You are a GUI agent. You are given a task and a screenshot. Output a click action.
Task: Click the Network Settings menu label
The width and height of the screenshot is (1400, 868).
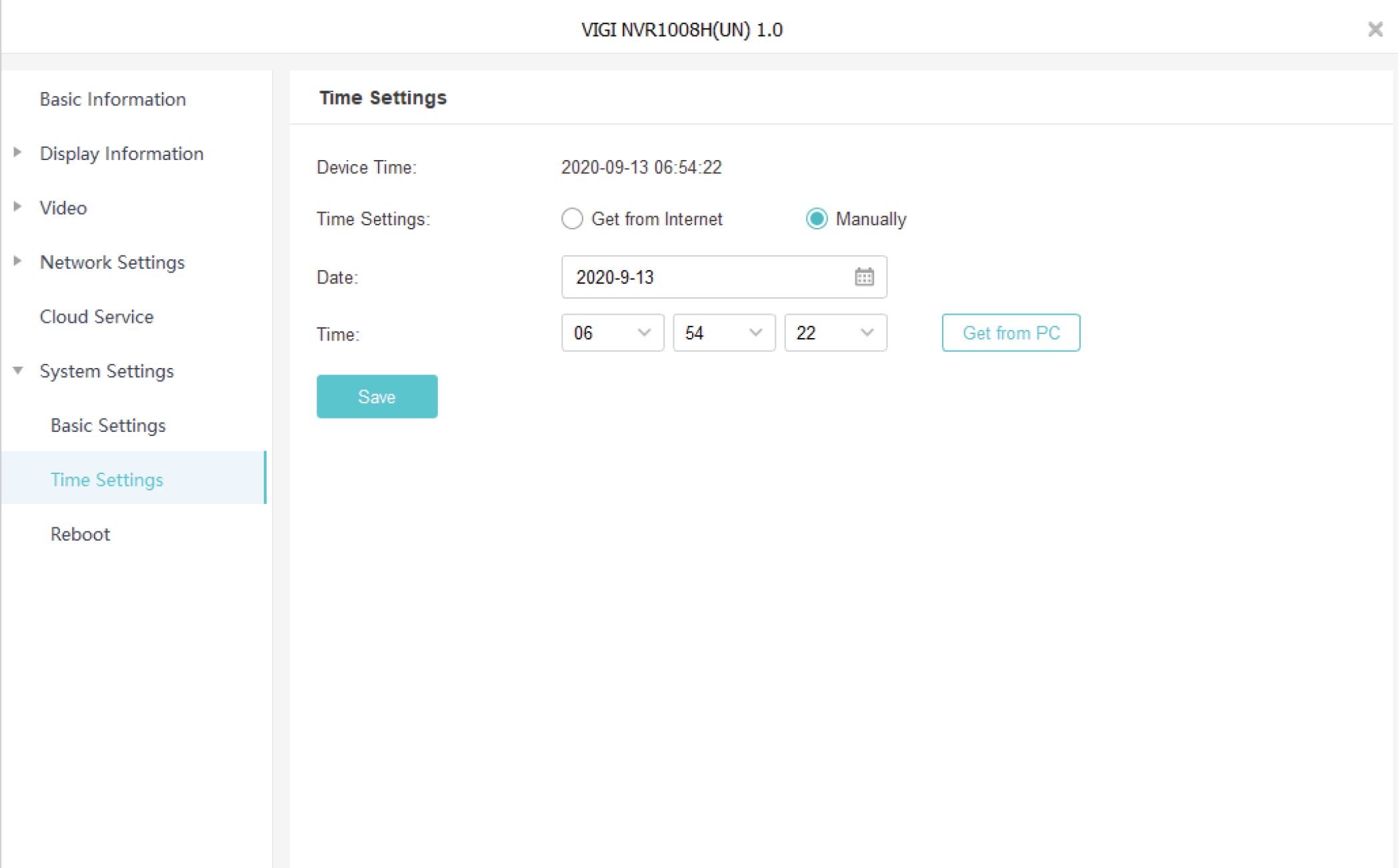coord(112,262)
